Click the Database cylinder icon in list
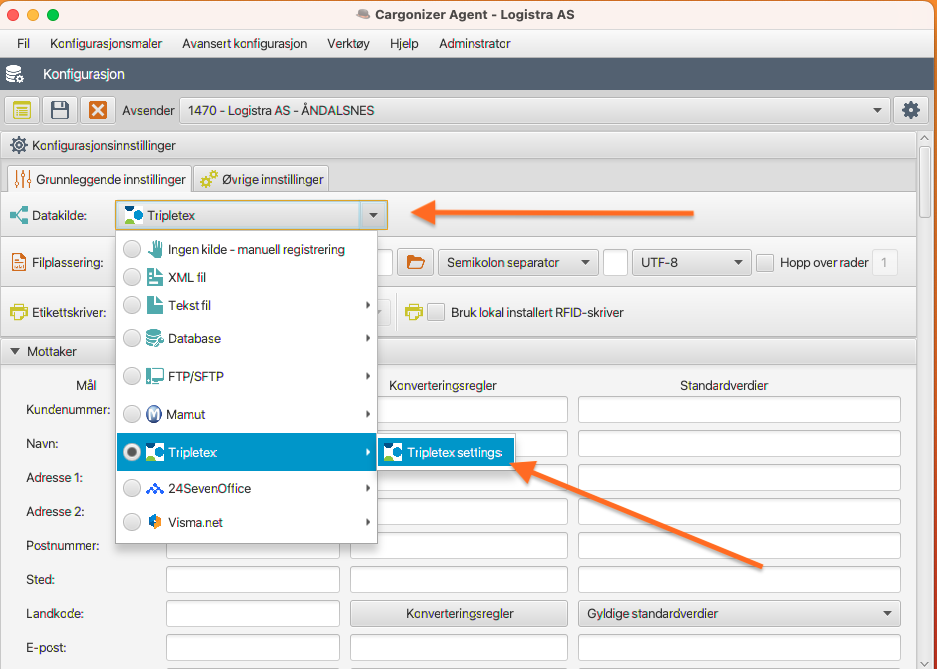937x669 pixels. 155,338
